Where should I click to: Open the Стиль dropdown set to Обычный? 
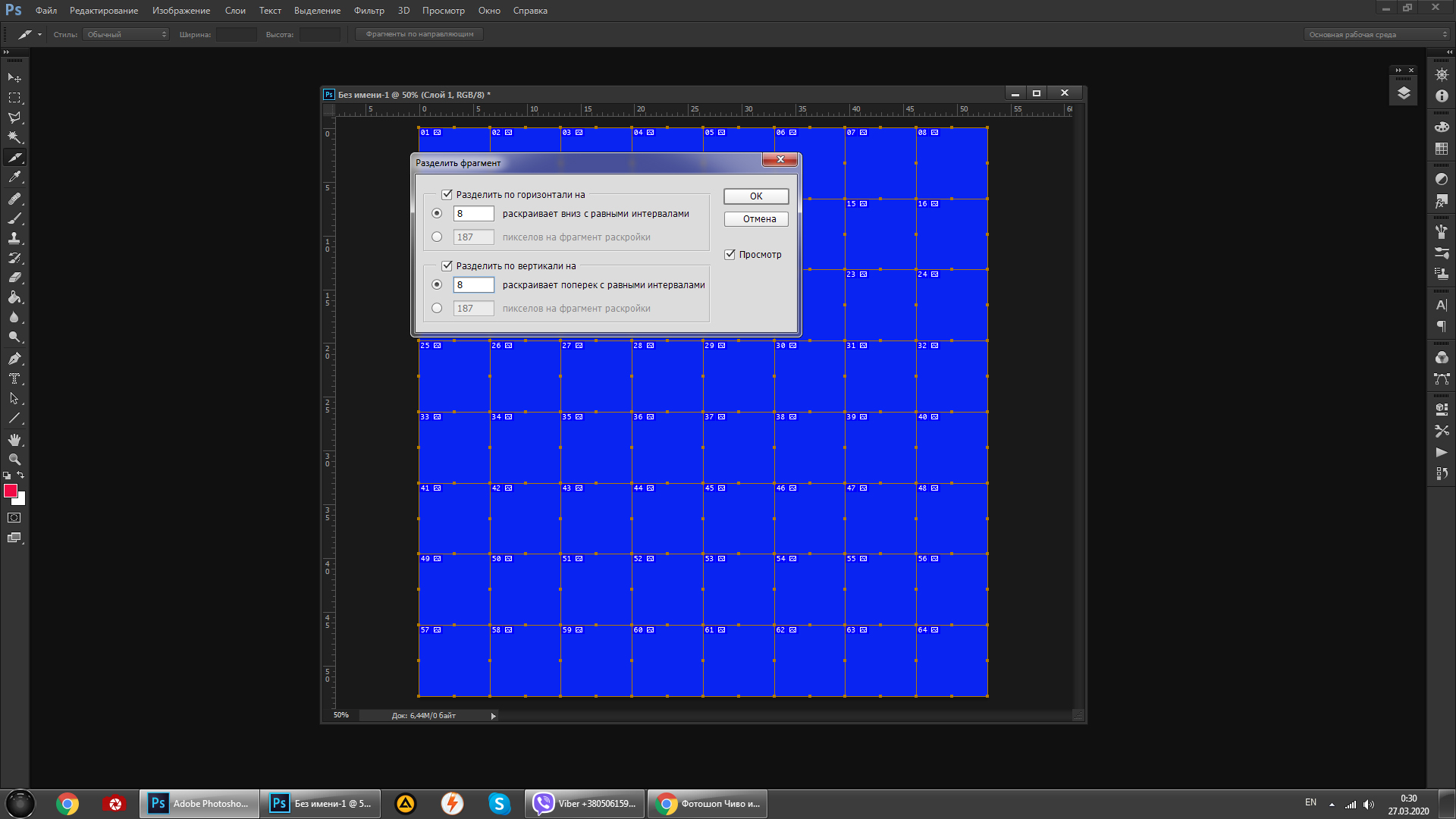tap(126, 34)
